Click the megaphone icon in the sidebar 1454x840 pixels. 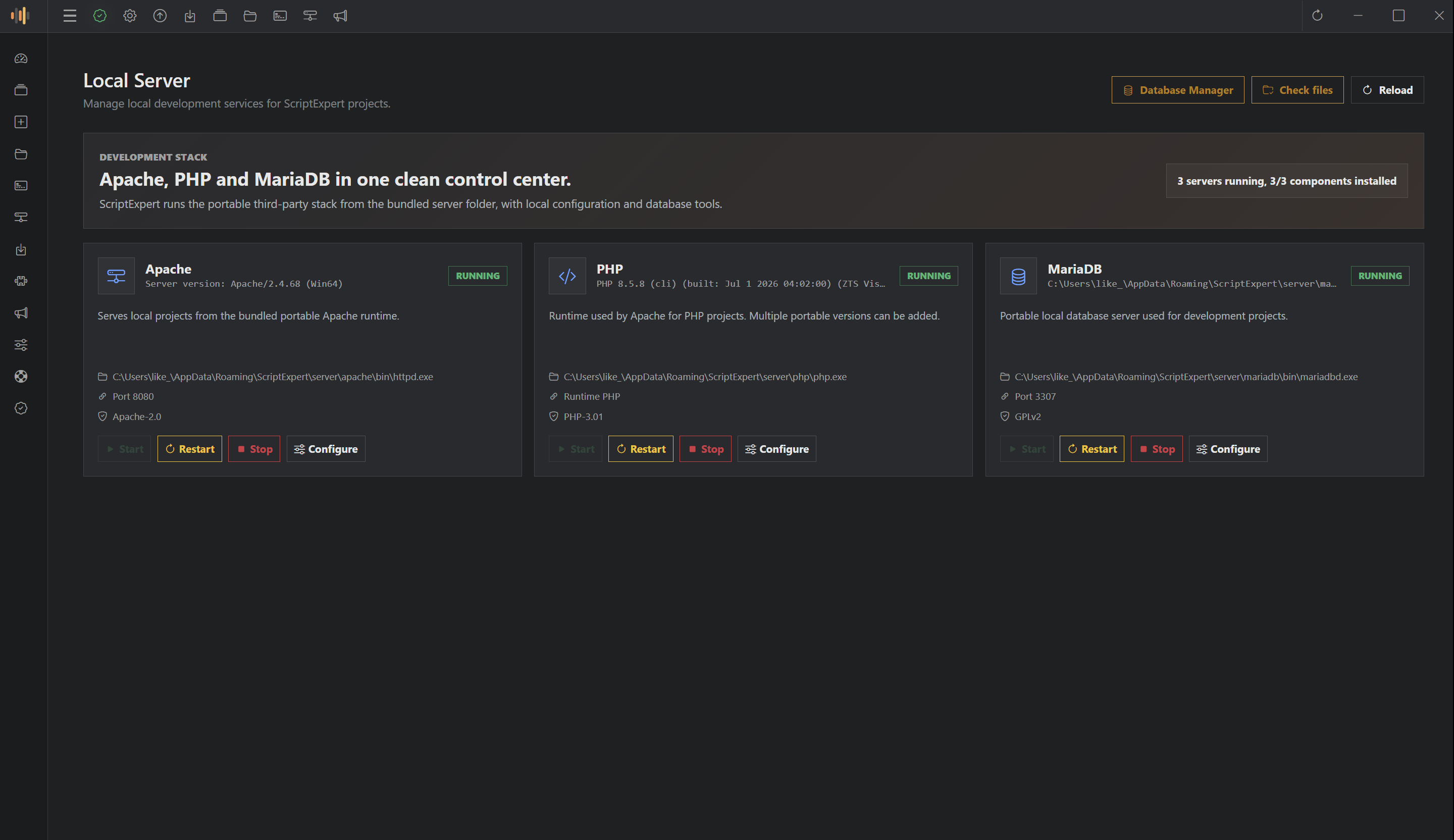tap(21, 312)
